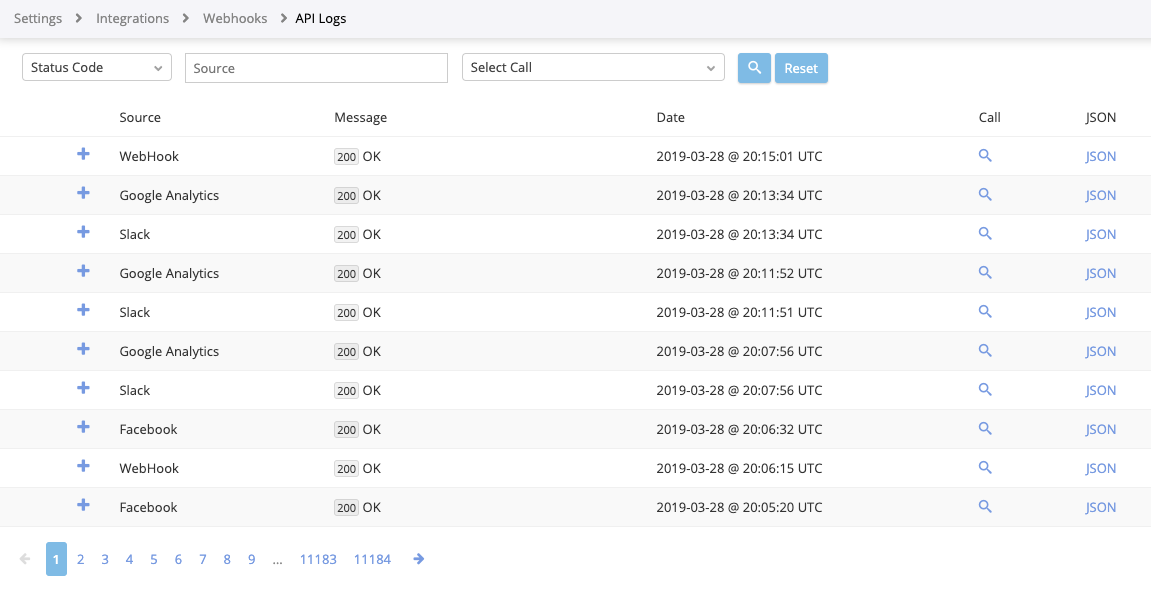Image resolution: width=1151 pixels, height=590 pixels.
Task: Expand the 20:15:01 WebHook log row
Action: click(83, 155)
